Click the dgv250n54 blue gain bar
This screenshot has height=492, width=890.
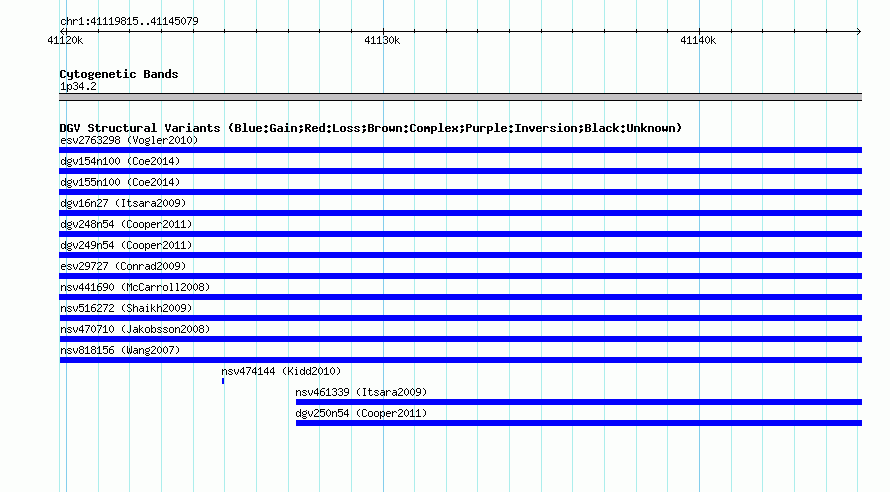point(579,423)
